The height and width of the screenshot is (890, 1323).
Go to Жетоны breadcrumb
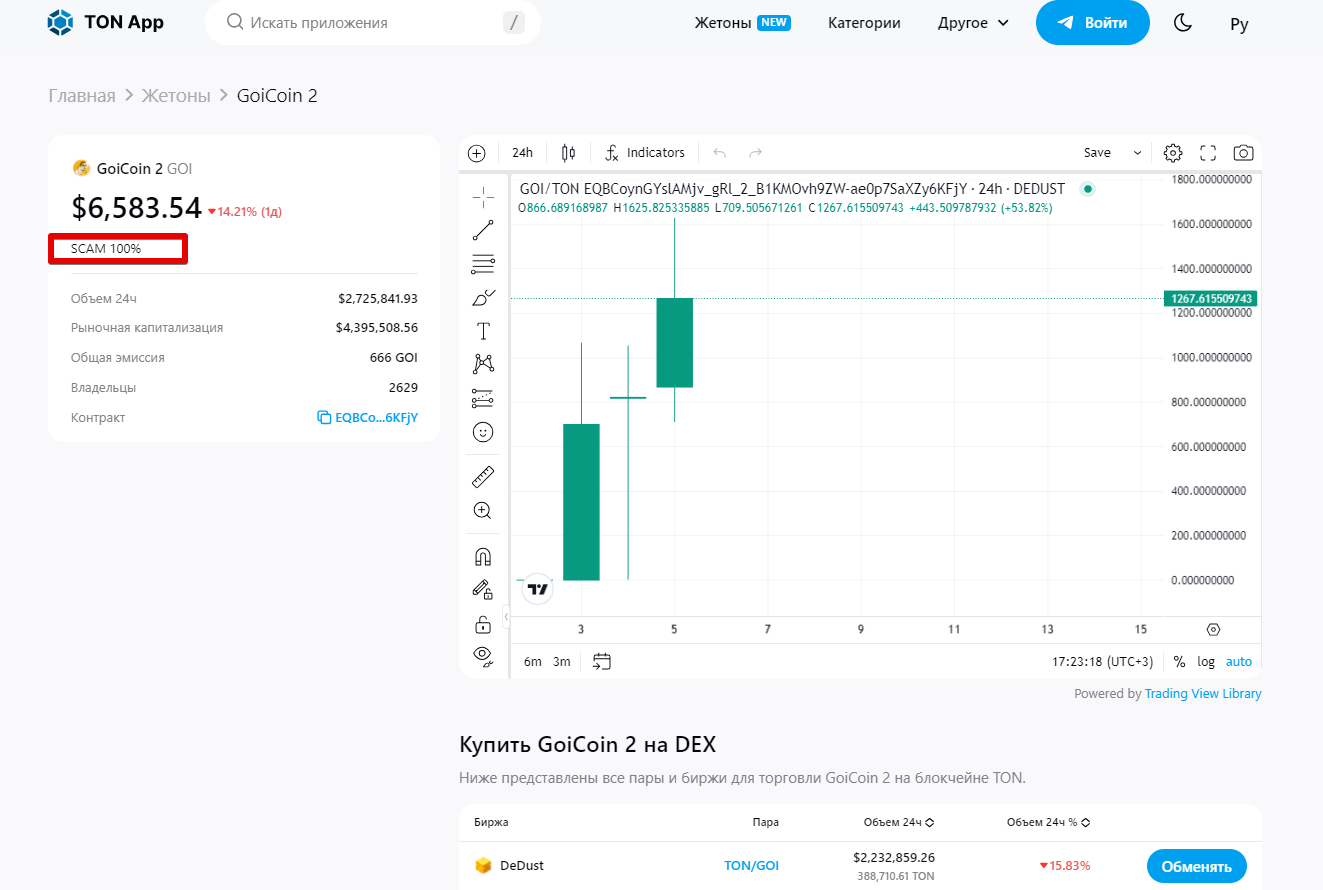[176, 95]
